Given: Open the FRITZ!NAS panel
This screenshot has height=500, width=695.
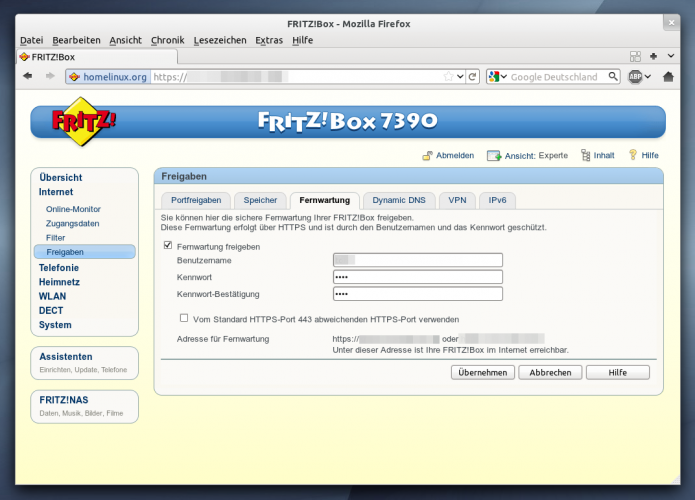Looking at the screenshot, I should (84, 406).
